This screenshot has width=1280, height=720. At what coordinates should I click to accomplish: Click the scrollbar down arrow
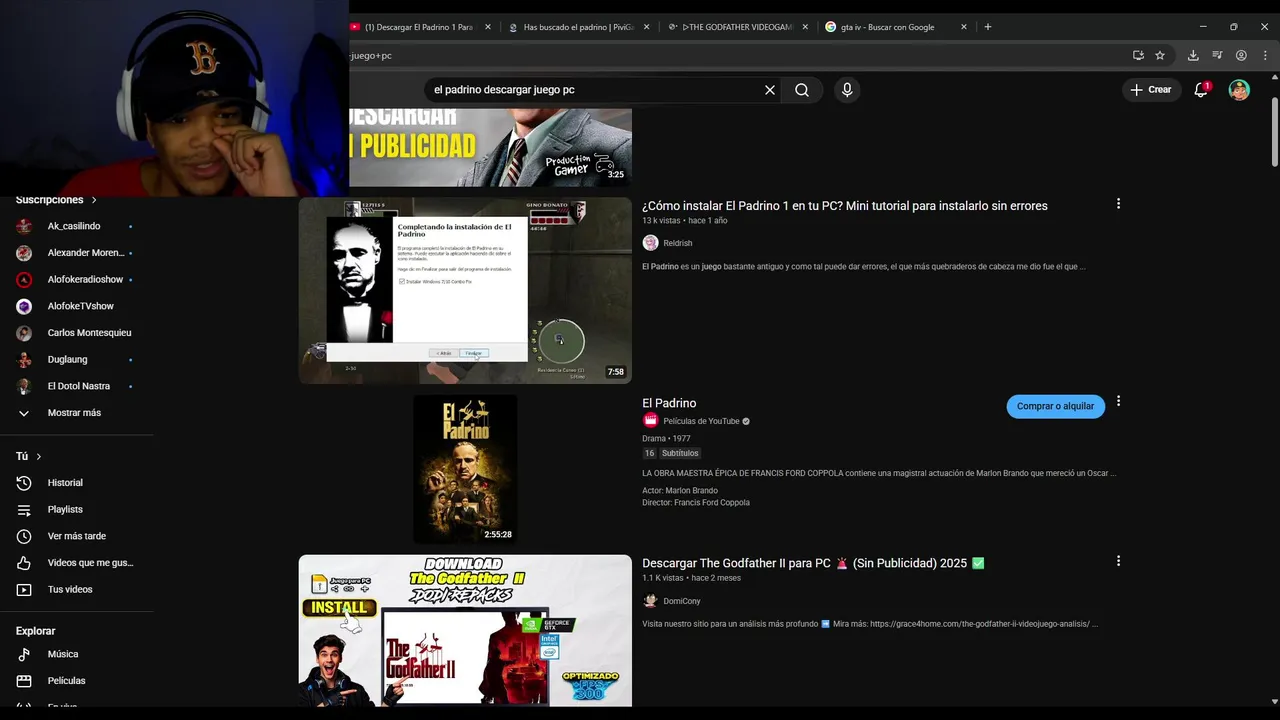click(x=1274, y=701)
